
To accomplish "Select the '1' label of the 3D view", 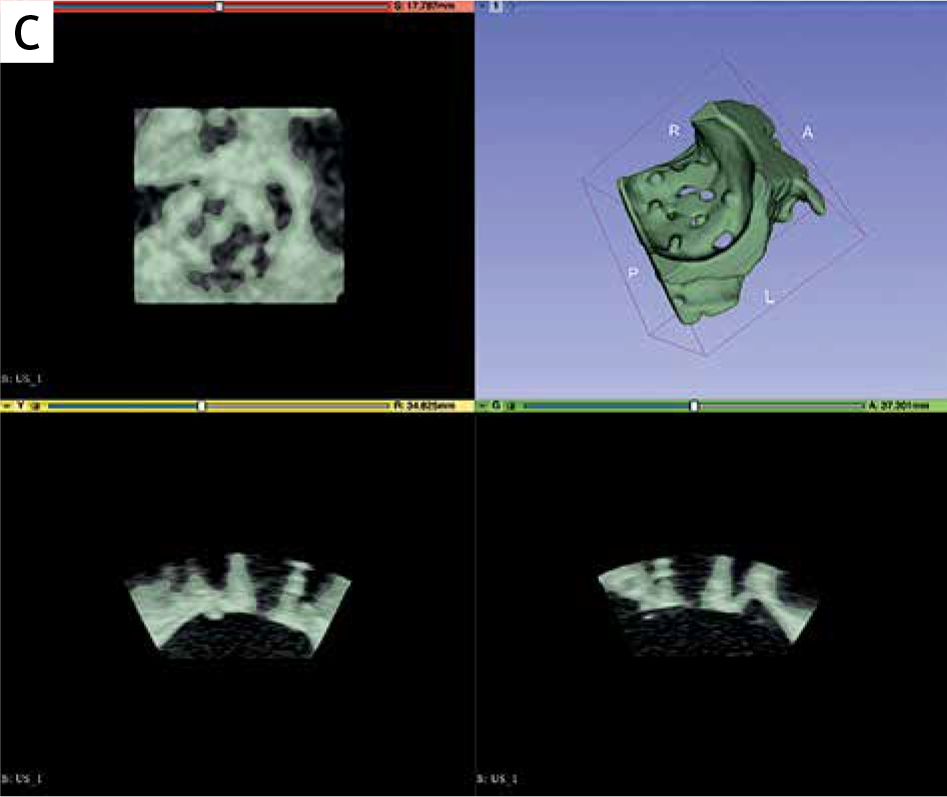I will point(497,6).
